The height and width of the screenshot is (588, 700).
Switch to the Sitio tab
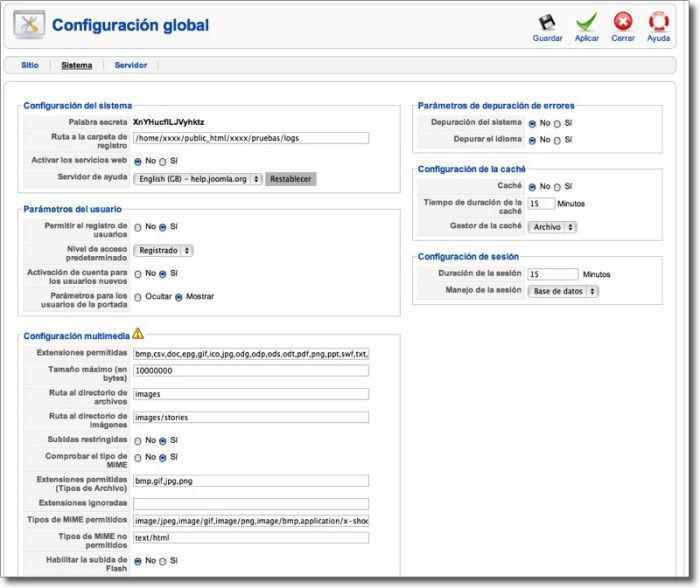[x=30, y=65]
